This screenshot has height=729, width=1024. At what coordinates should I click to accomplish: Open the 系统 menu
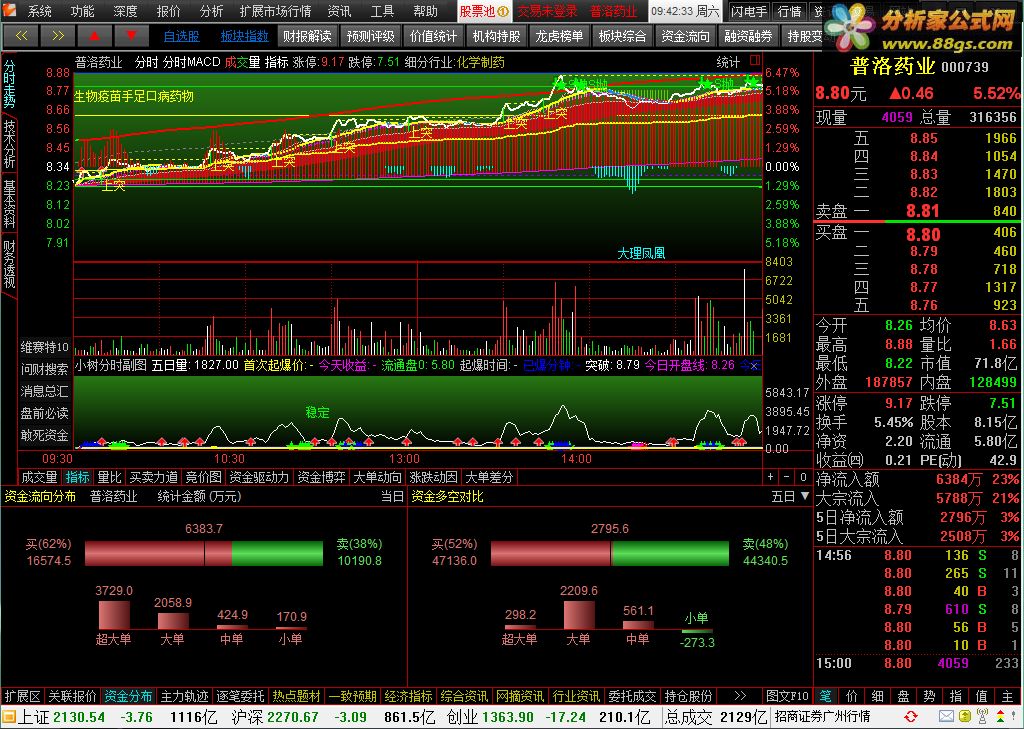click(x=39, y=11)
